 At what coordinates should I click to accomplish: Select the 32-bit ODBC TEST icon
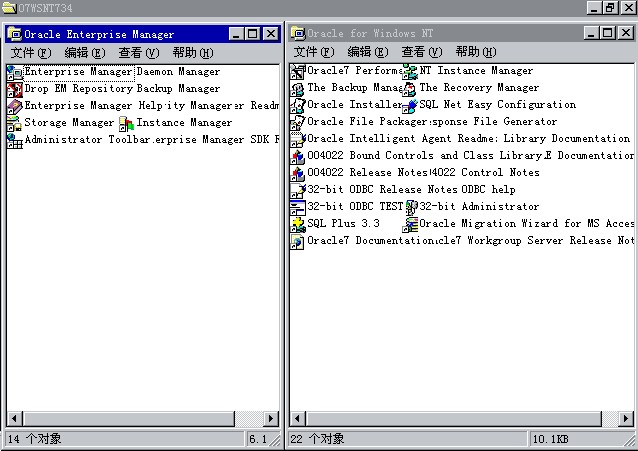297,208
